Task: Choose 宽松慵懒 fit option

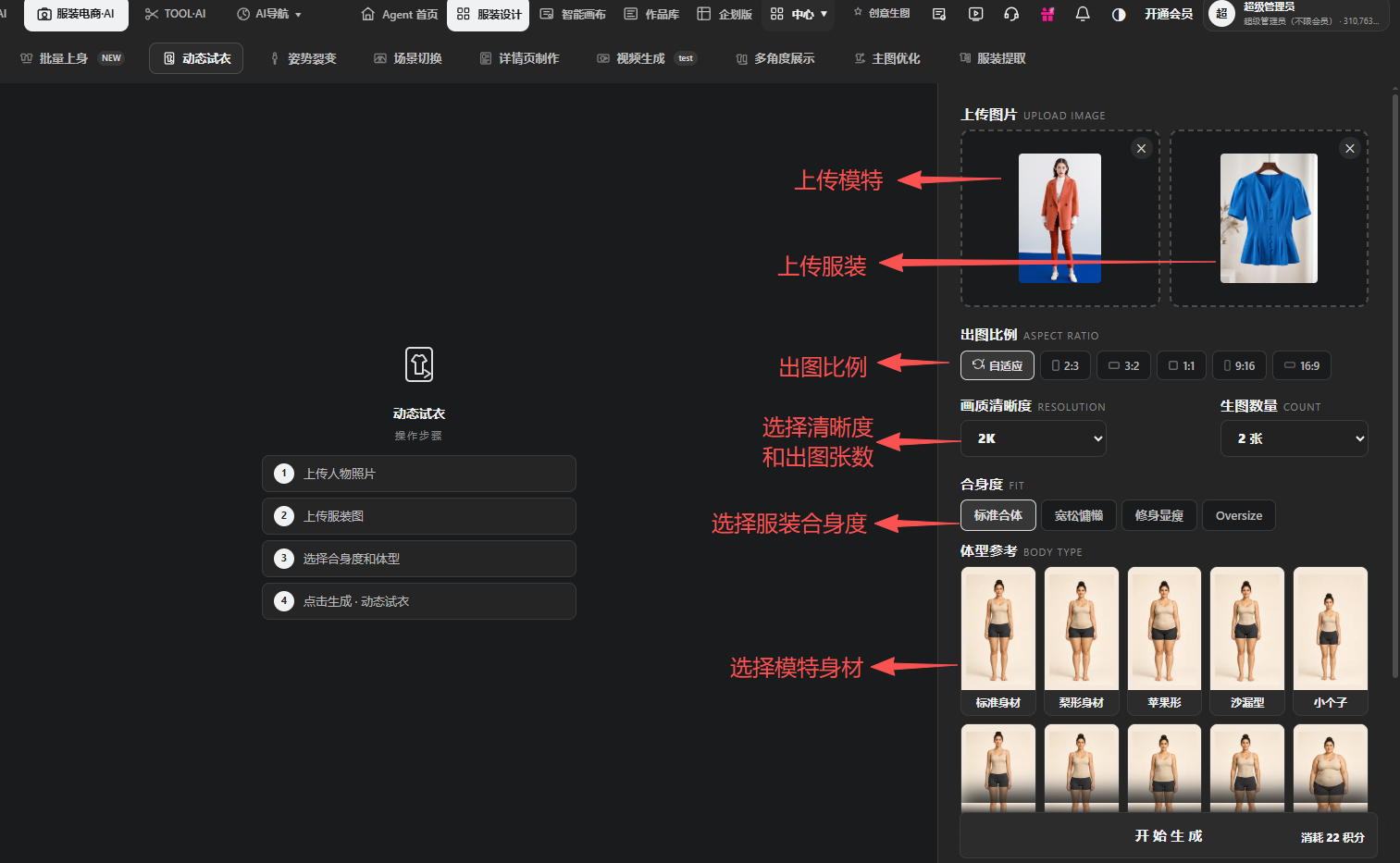Action: click(x=1079, y=515)
